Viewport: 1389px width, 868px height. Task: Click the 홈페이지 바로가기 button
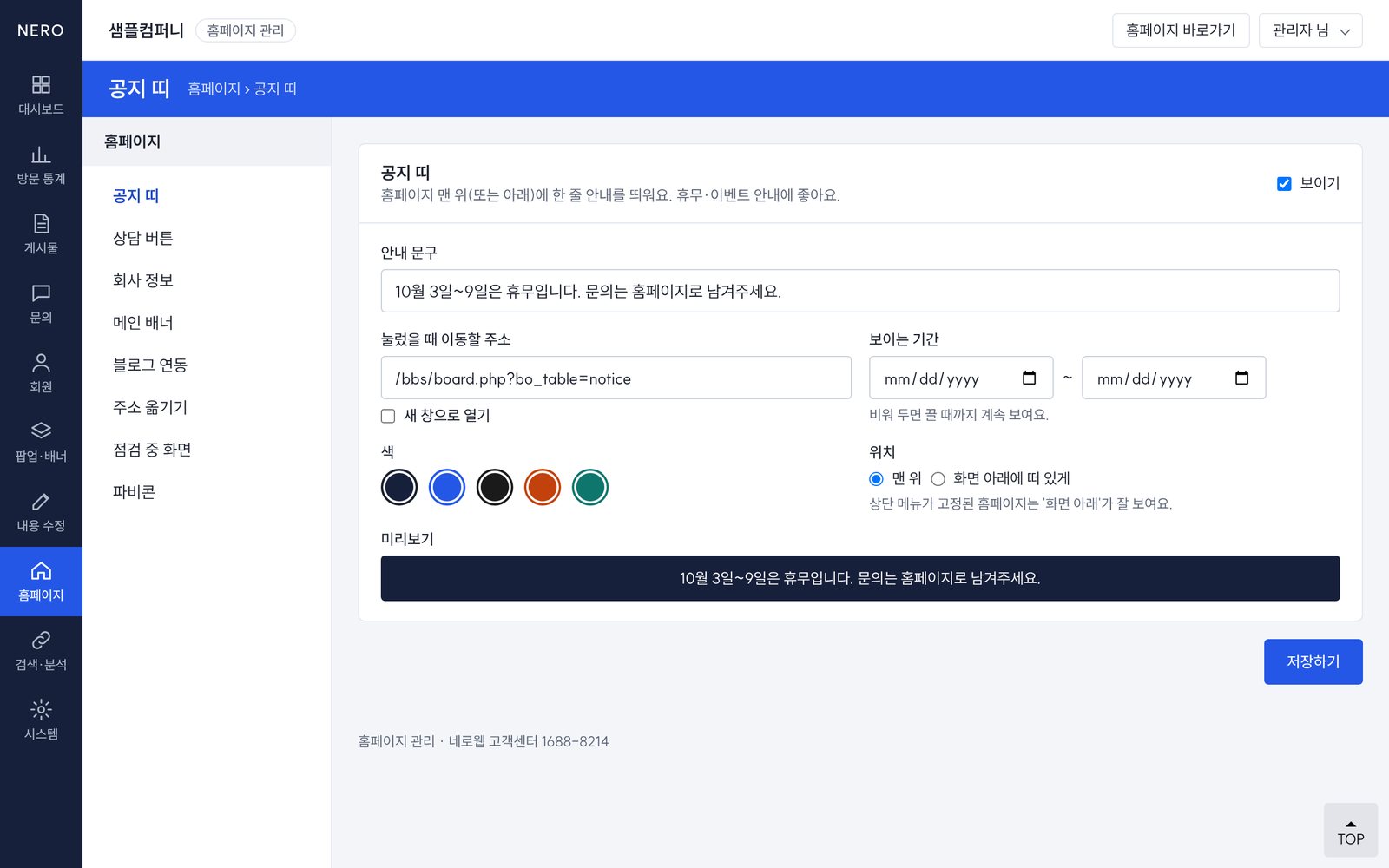(x=1181, y=30)
